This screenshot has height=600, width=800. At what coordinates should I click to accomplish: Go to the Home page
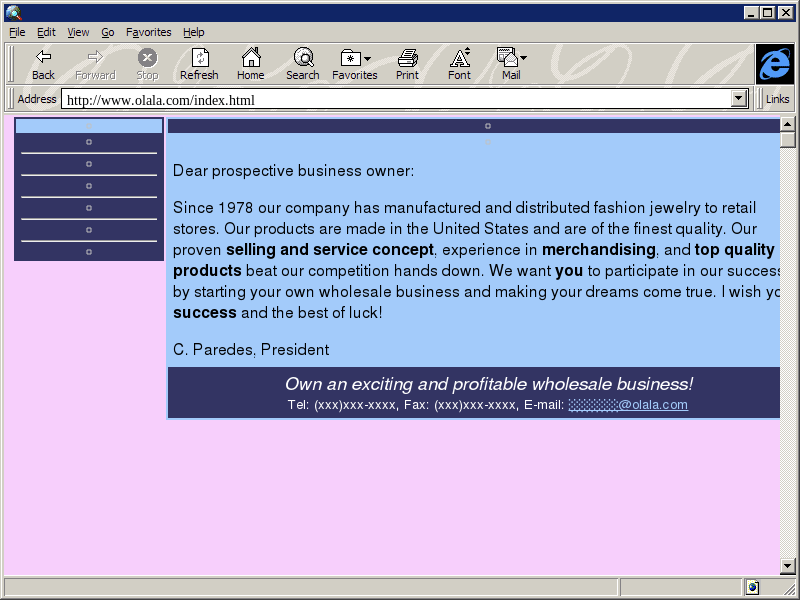tap(251, 58)
